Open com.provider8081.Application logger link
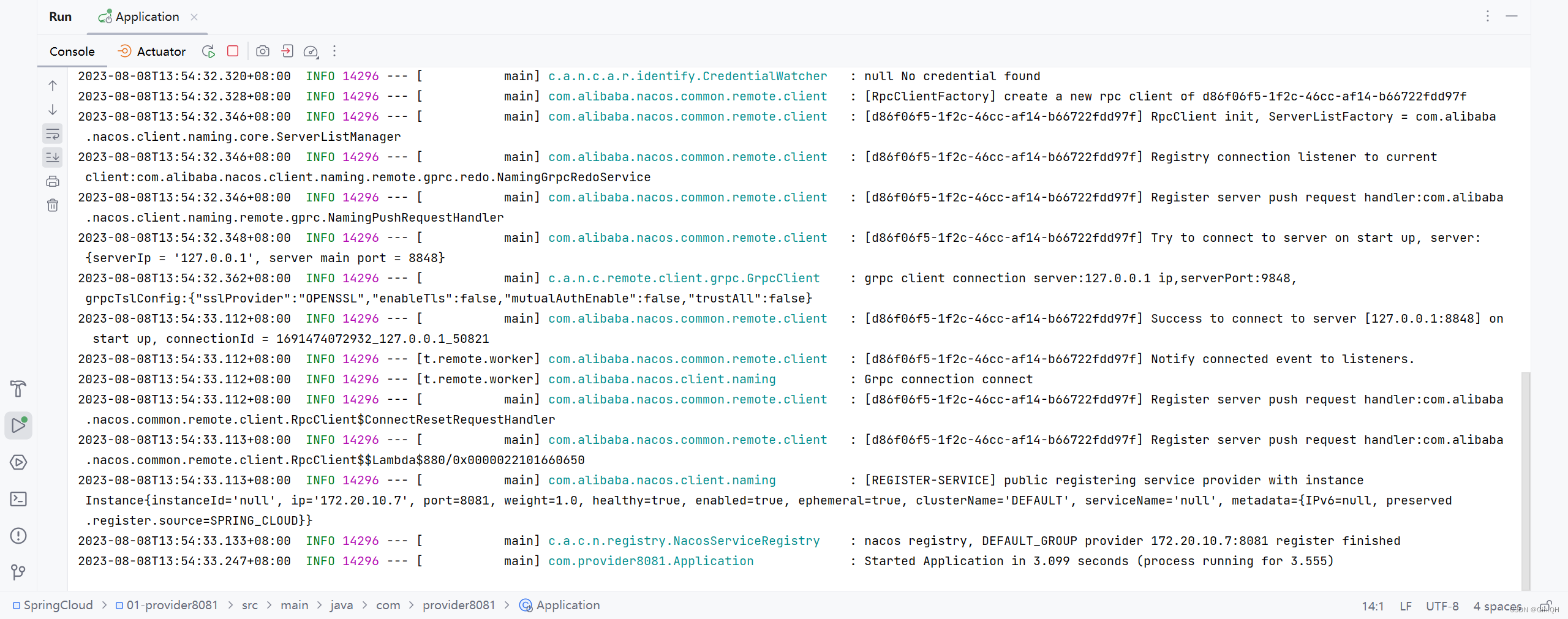Screen dimensions: 1568x619 [x=650, y=561]
